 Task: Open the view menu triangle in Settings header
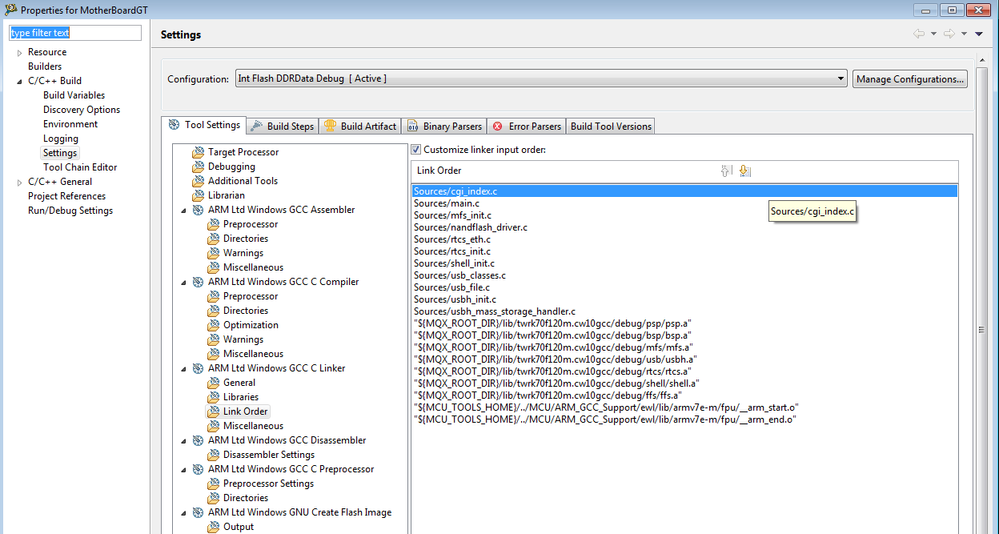point(979,34)
